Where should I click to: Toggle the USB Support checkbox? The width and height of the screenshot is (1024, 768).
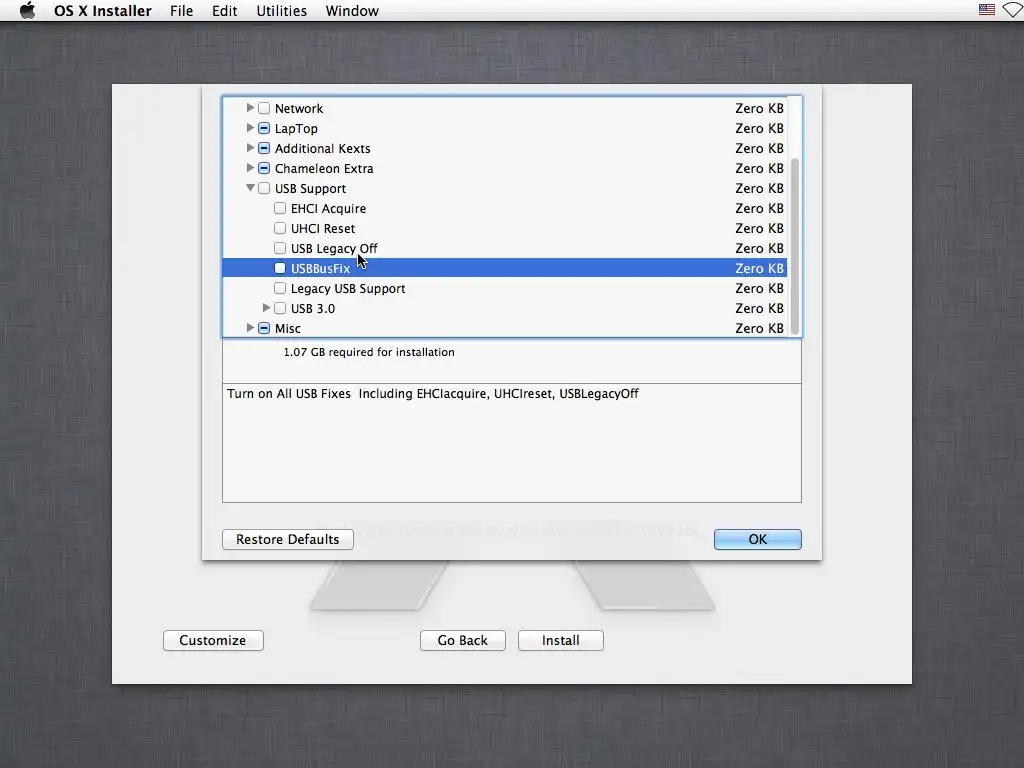pyautogui.click(x=264, y=188)
